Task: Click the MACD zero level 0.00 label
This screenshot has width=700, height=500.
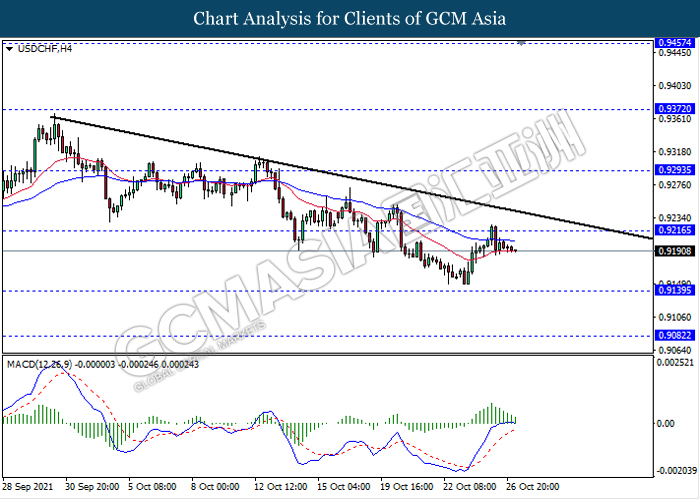Action: point(666,423)
